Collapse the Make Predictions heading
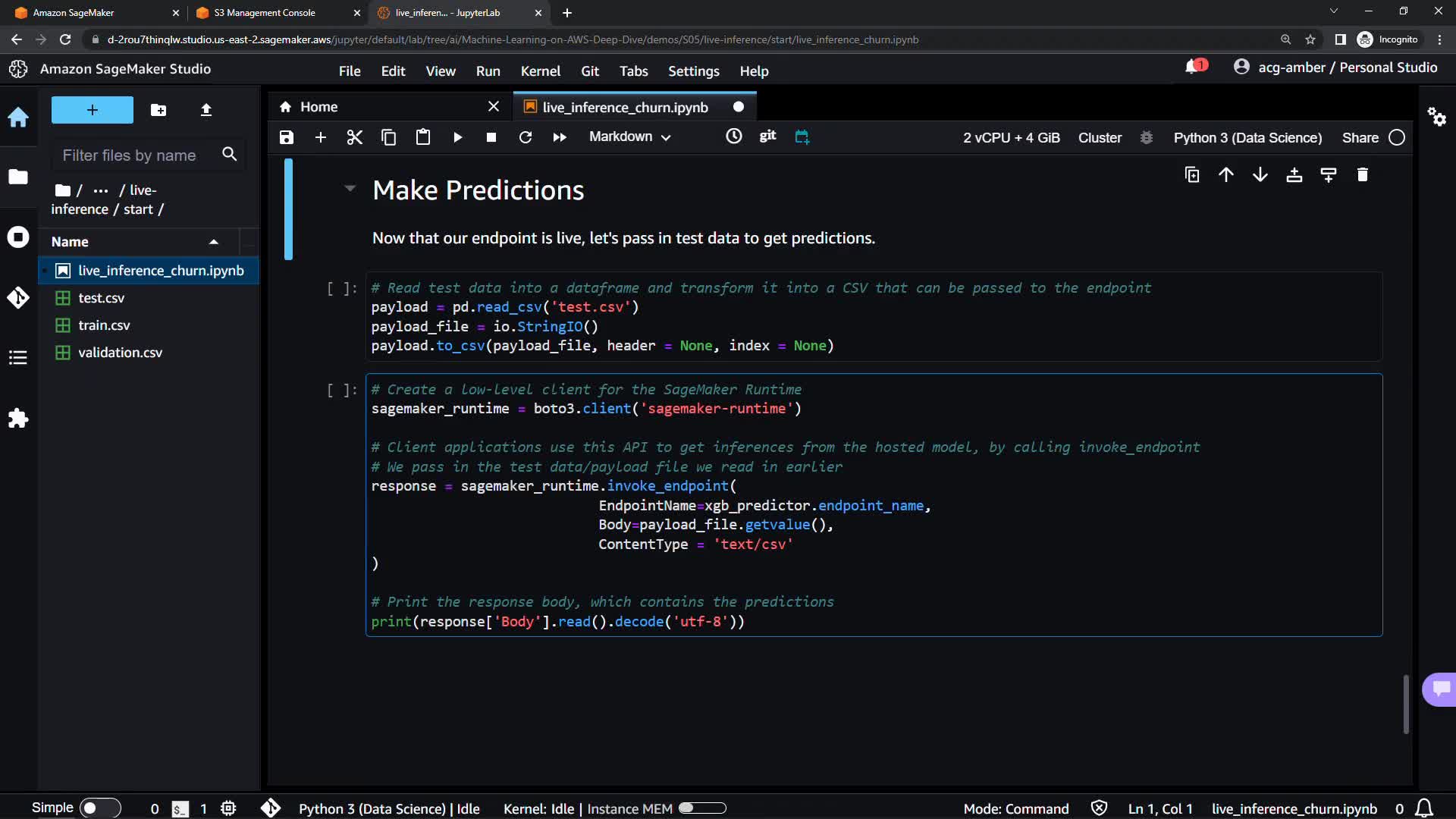The height and width of the screenshot is (819, 1456). (x=350, y=188)
